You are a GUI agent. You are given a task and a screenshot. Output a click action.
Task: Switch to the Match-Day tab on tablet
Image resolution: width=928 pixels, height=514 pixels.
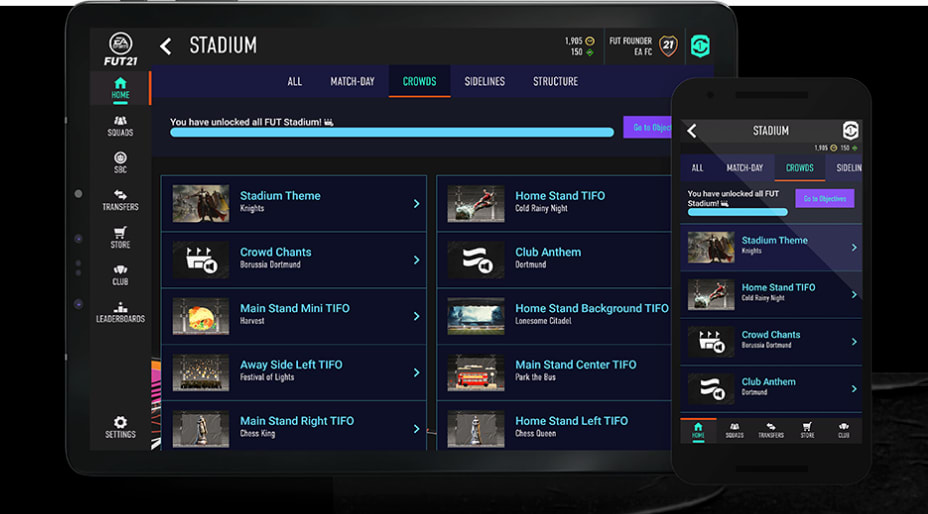[x=352, y=81]
